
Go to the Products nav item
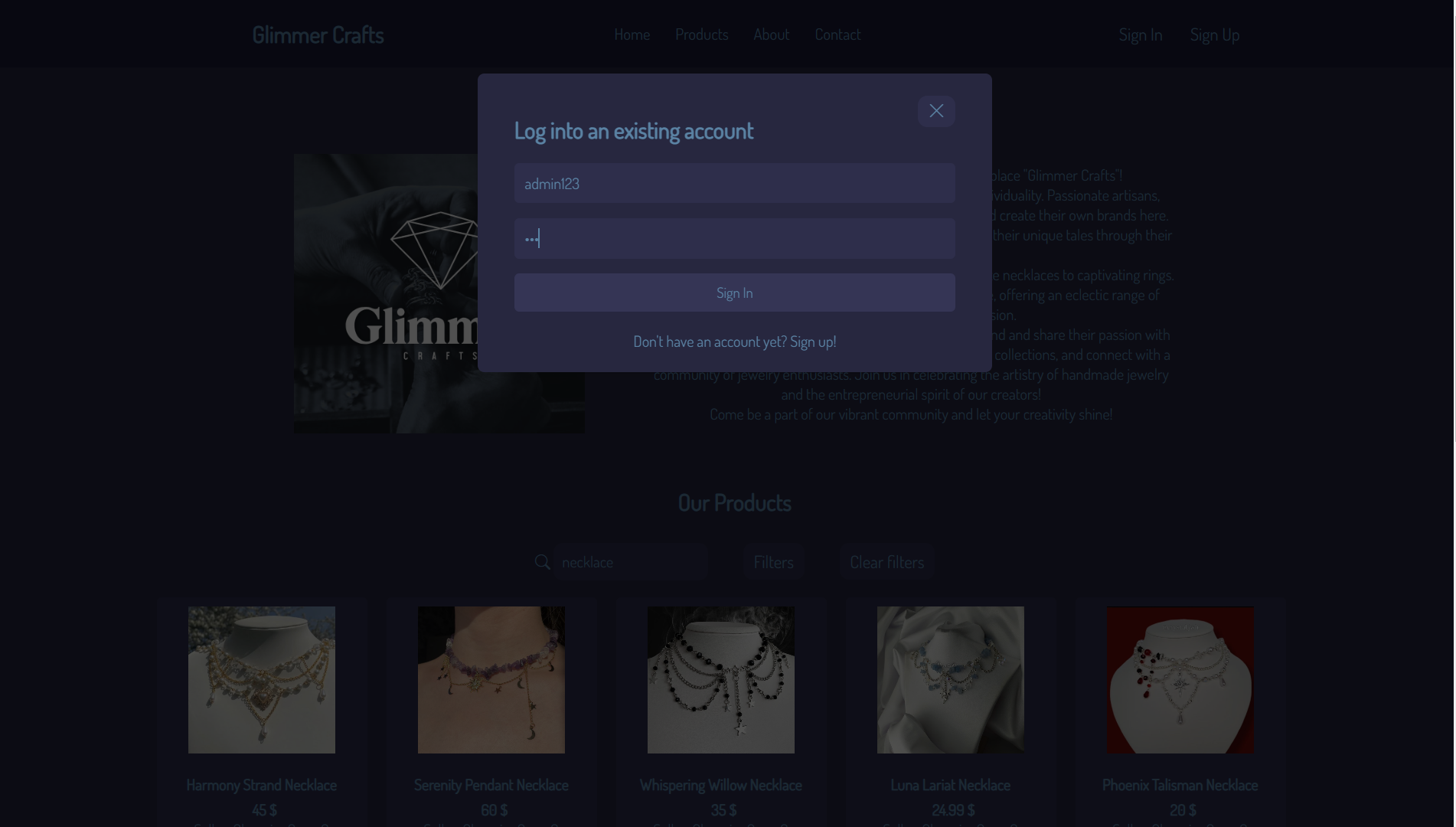tap(701, 34)
